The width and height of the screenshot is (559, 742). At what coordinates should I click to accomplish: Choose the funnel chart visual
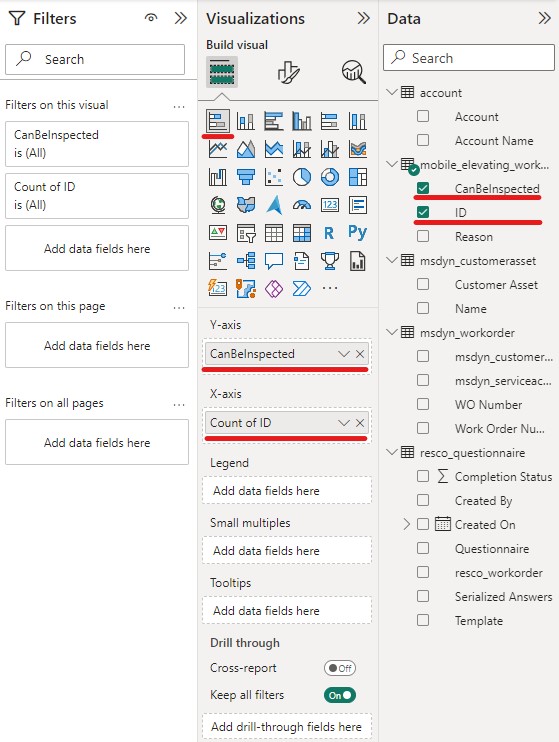(x=246, y=177)
